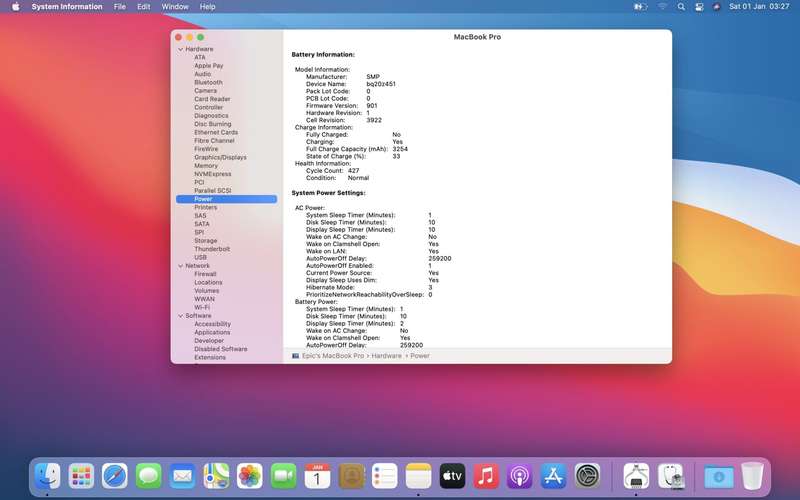Launch Safari from the Dock
The height and width of the screenshot is (500, 800).
[x=115, y=476]
